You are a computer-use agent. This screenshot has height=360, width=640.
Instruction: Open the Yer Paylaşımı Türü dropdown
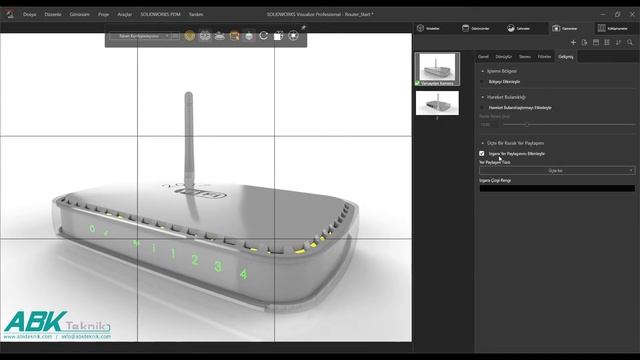557,171
